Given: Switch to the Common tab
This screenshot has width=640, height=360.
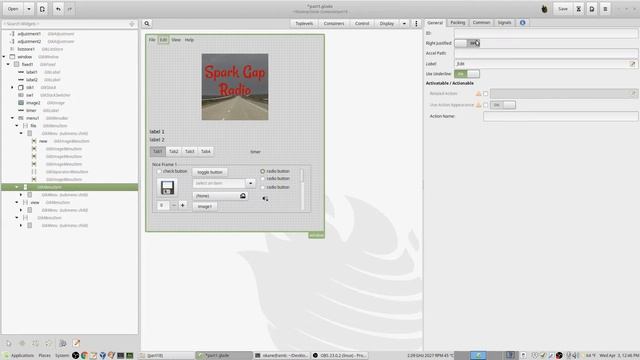Looking at the screenshot, I should coord(481,23).
